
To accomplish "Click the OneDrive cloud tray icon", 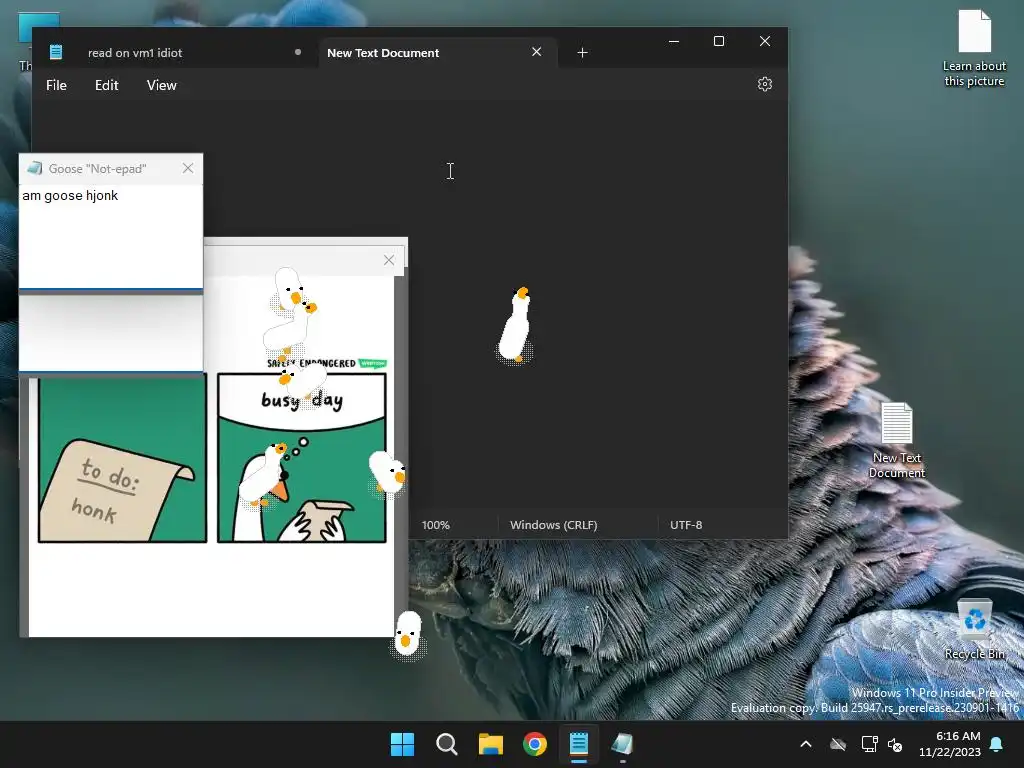I will [x=838, y=744].
